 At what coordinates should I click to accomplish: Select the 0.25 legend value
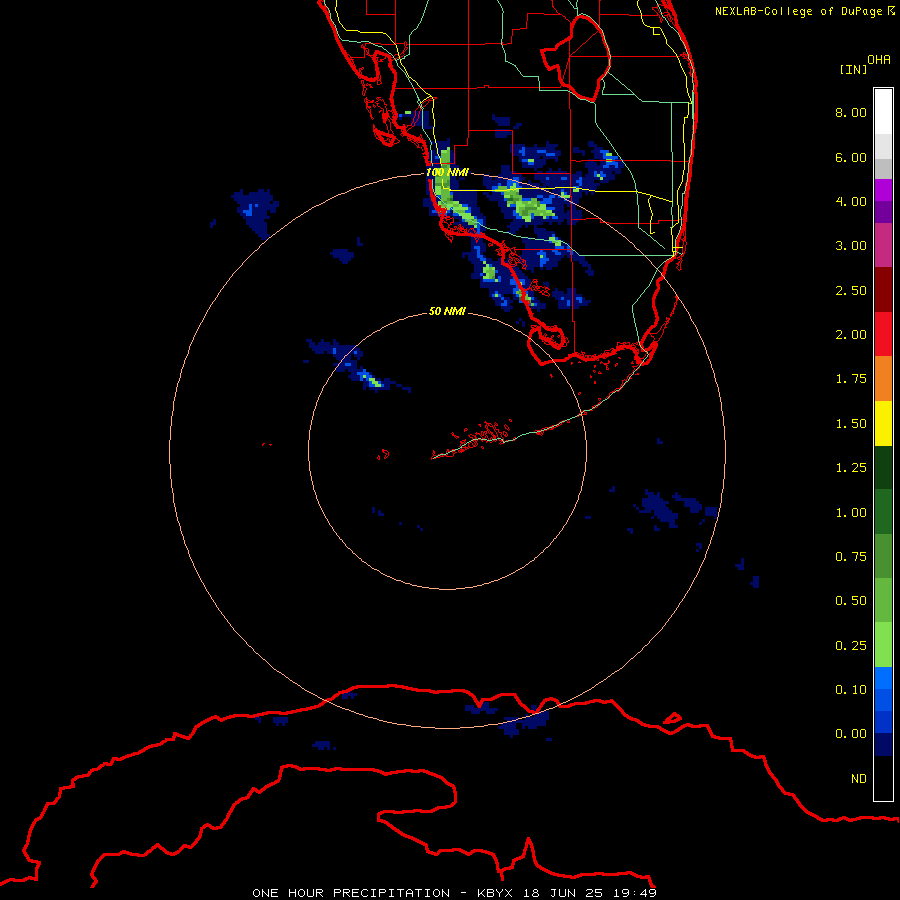[x=851, y=646]
